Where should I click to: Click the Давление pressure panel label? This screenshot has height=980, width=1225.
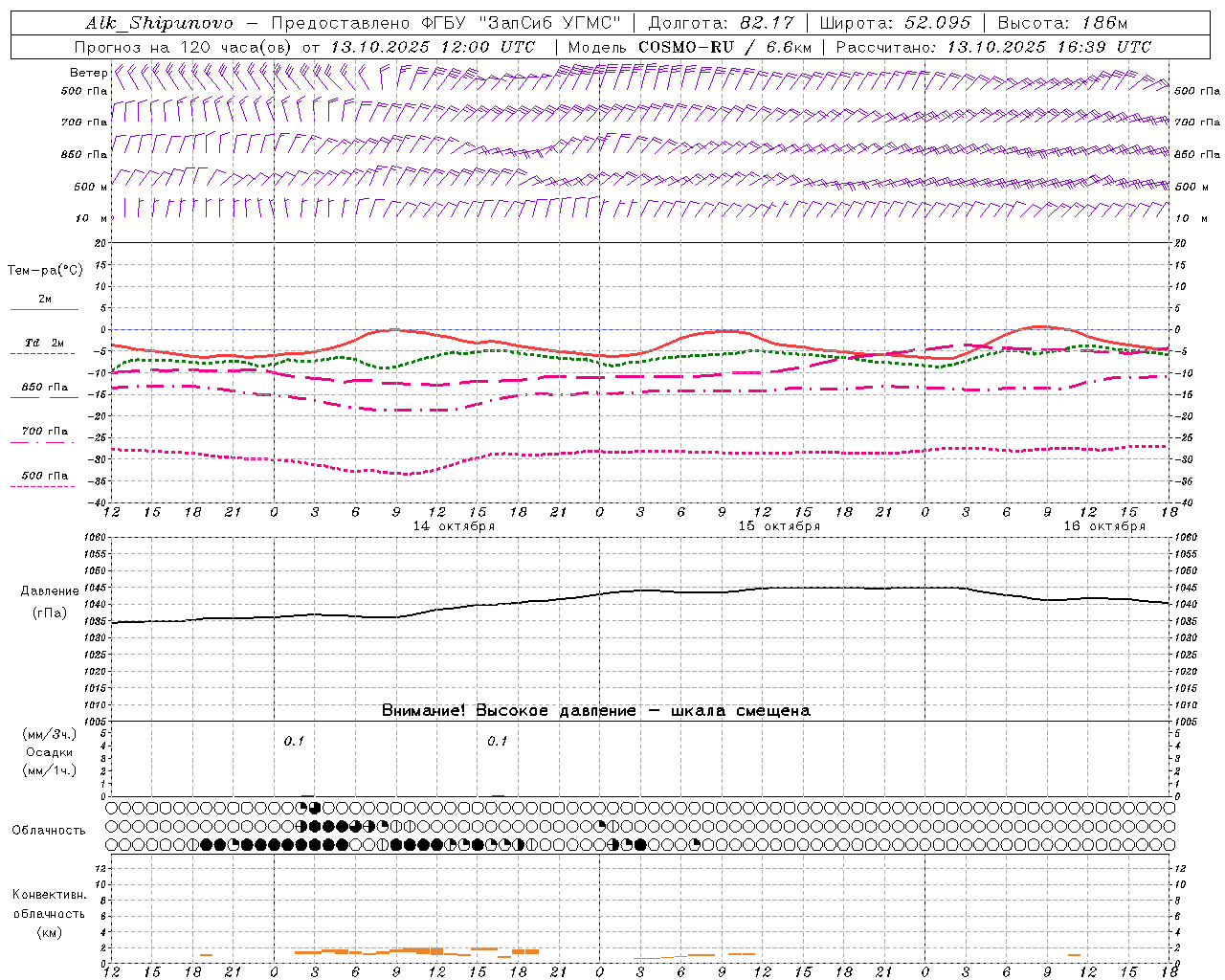tap(50, 591)
